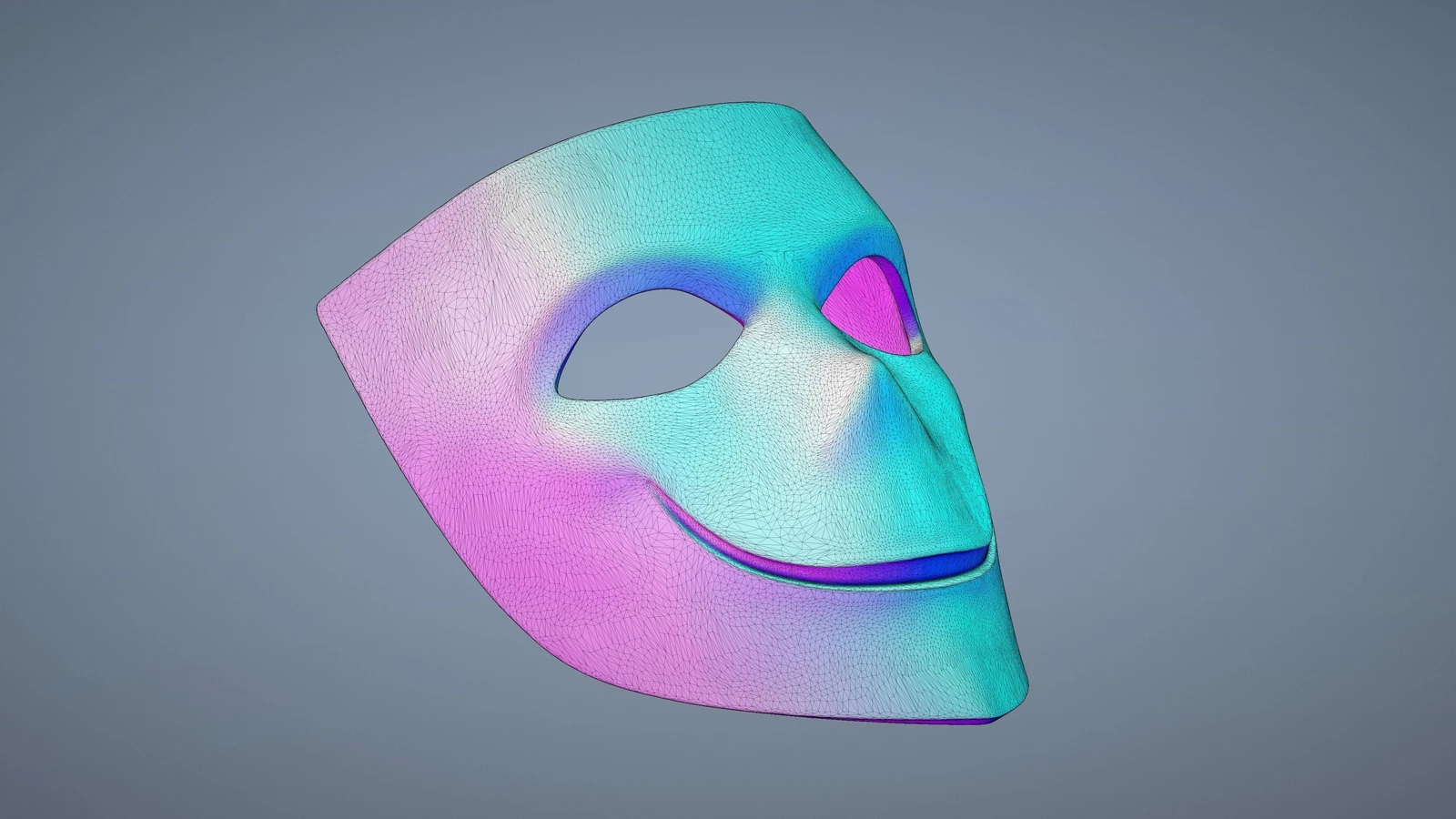The image size is (1456, 819).
Task: Click the teal jaw edge below mouth
Action: tap(910, 655)
